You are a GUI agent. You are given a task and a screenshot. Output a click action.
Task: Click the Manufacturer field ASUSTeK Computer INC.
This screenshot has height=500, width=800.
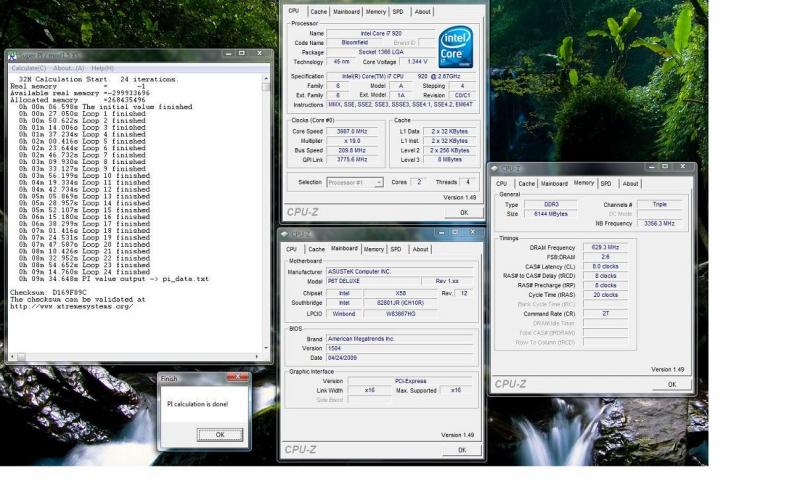pyautogui.click(x=399, y=272)
